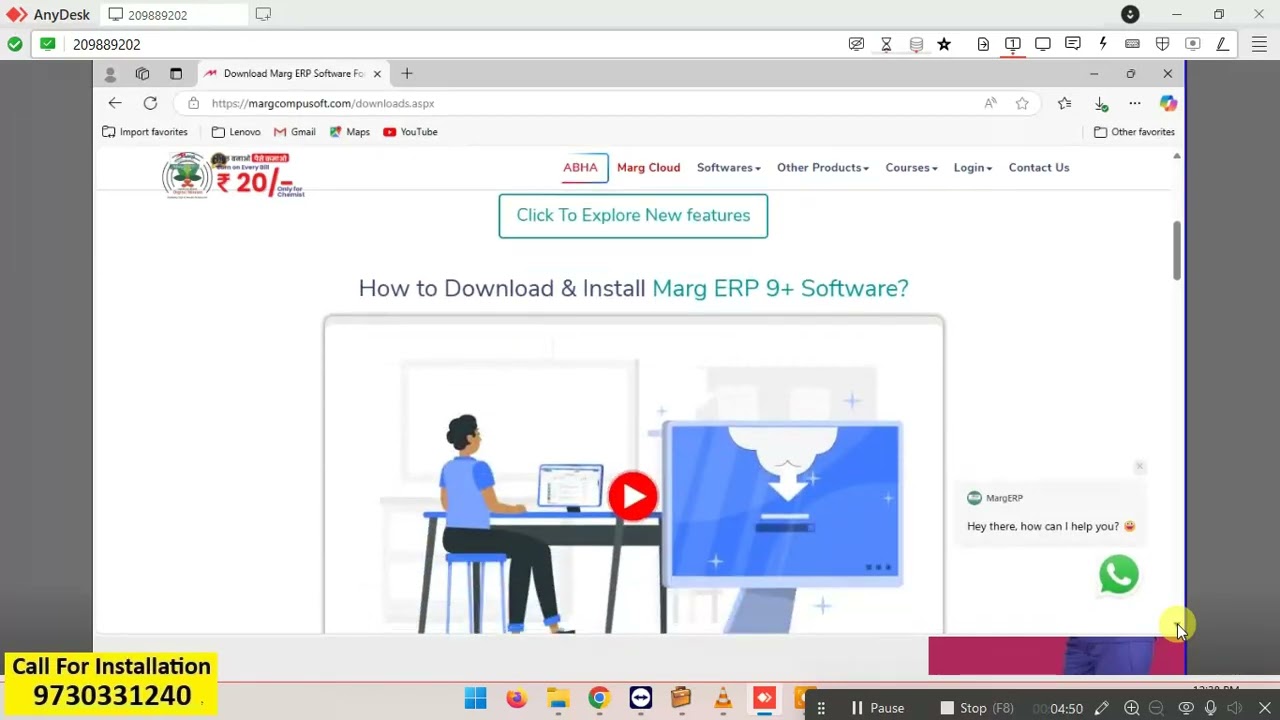The width and height of the screenshot is (1280, 720).
Task: Click the star favorite icon in AnyDesk toolbar
Action: pyautogui.click(x=944, y=44)
